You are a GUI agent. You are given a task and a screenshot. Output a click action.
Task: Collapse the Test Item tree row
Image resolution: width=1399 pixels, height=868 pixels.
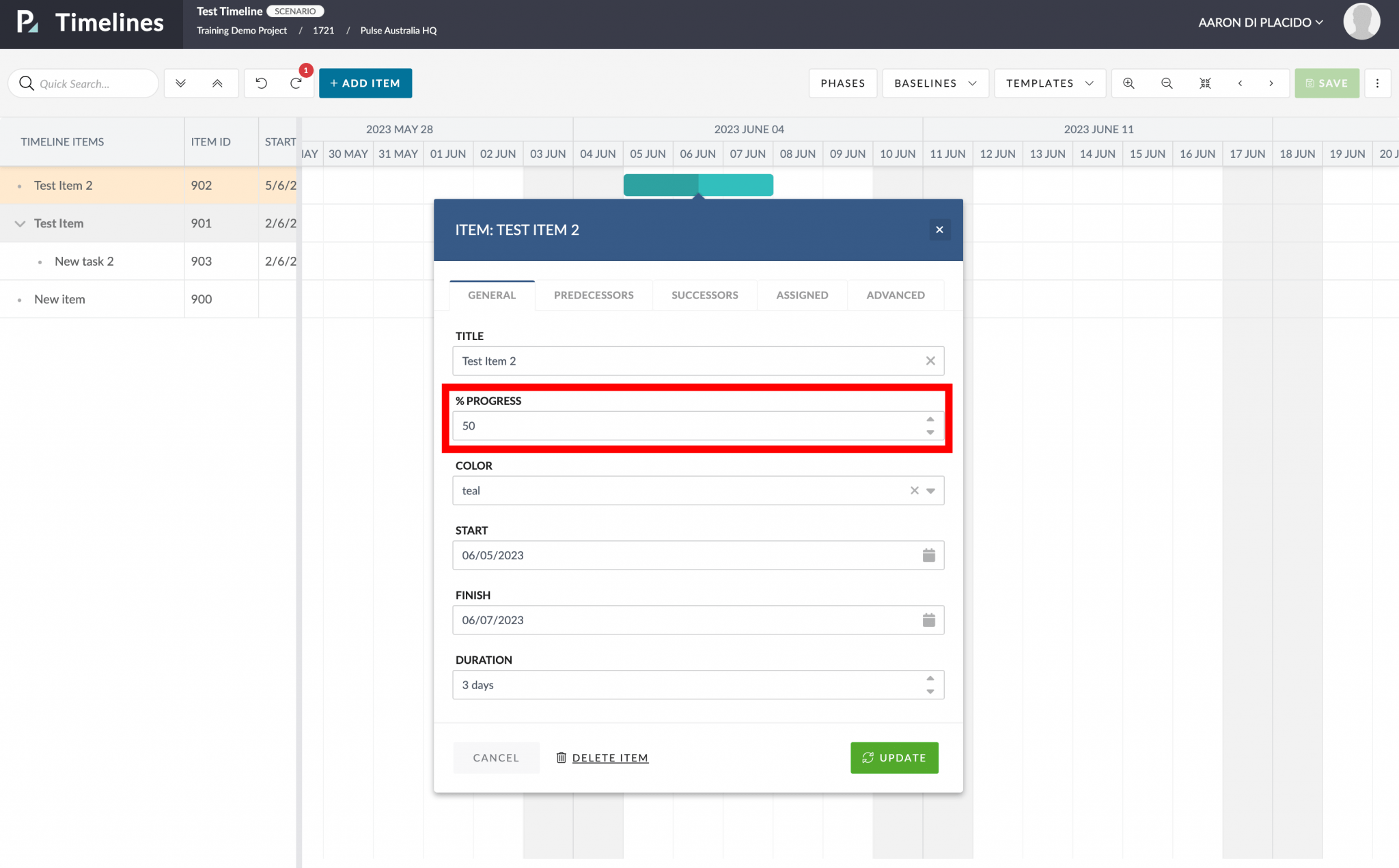19,223
